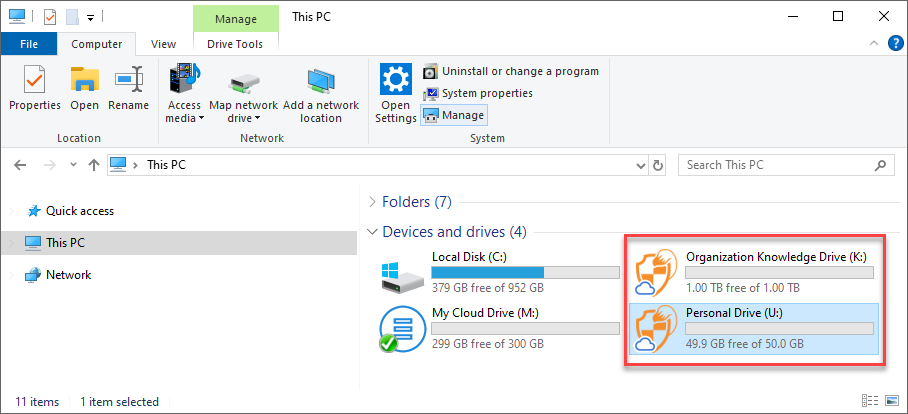Click the This PC title bar system icon
Screen dimensions: 908x414
tap(16, 16)
